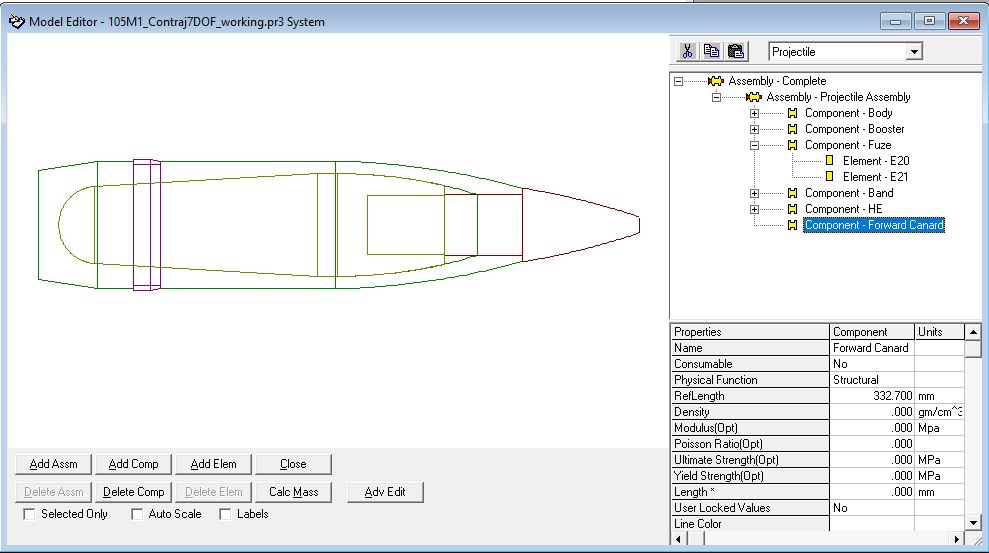The width and height of the screenshot is (989, 553).
Task: Turn on the Labels checkbox
Action: click(226, 514)
